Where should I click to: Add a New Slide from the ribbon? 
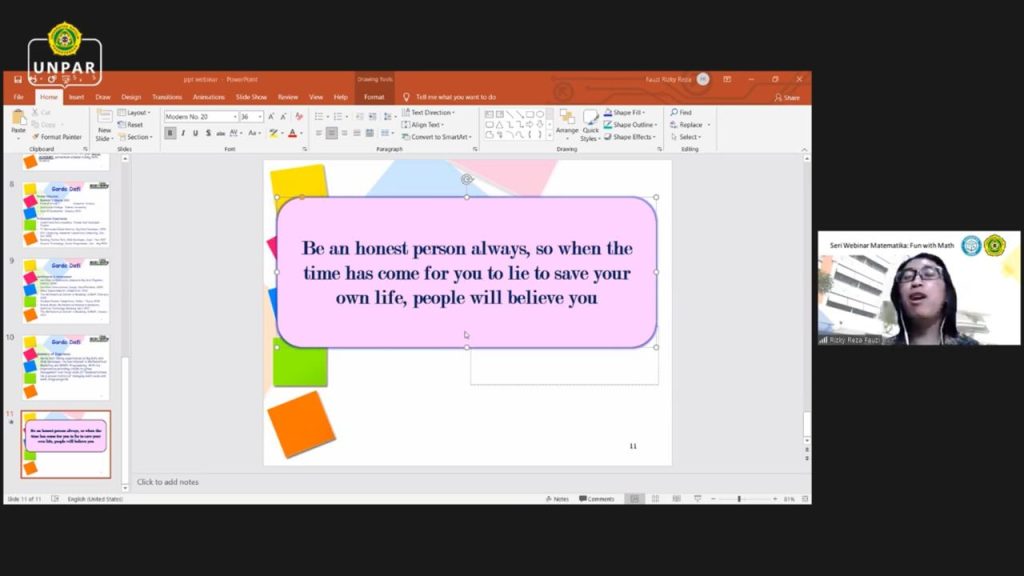(104, 125)
